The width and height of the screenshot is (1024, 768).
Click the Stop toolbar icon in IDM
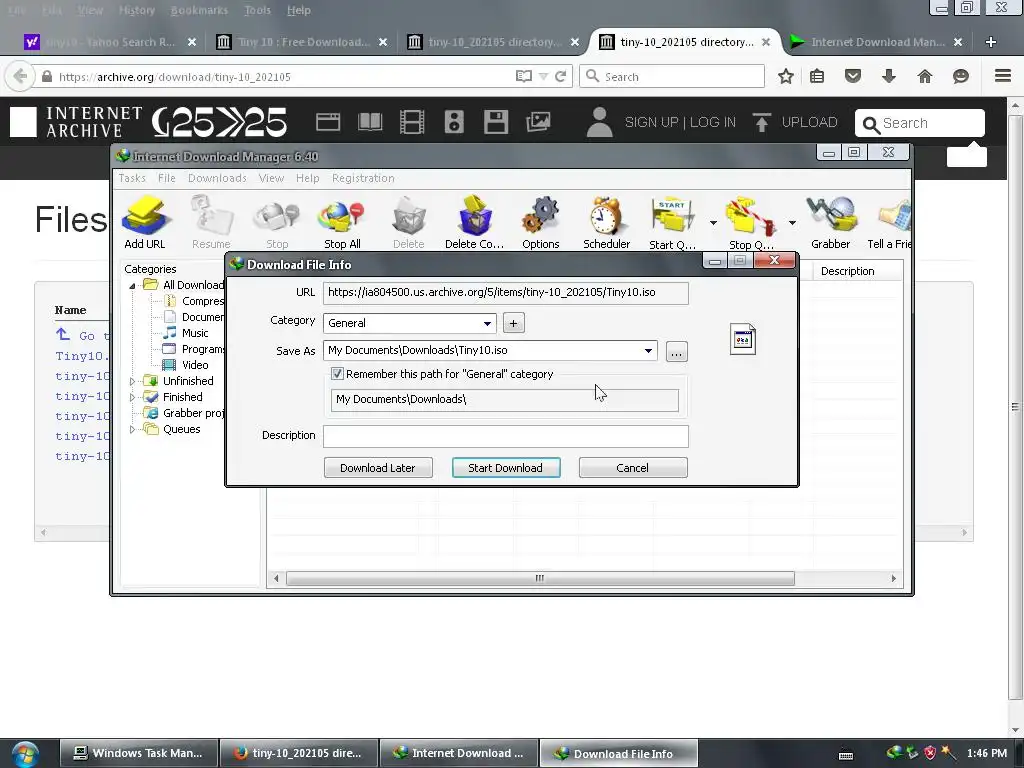click(277, 222)
